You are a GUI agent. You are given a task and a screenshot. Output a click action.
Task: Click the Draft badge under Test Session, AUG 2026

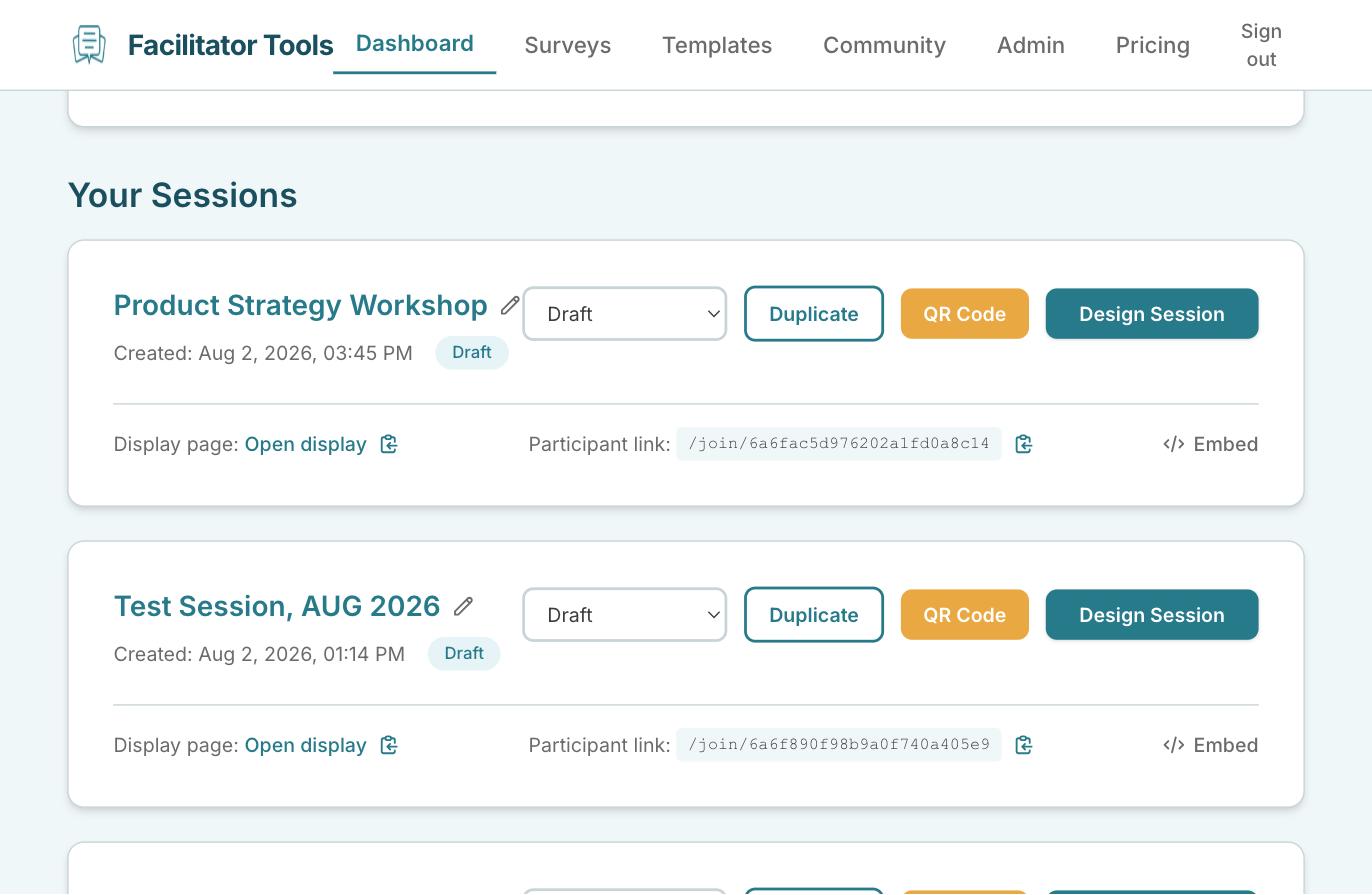point(464,654)
